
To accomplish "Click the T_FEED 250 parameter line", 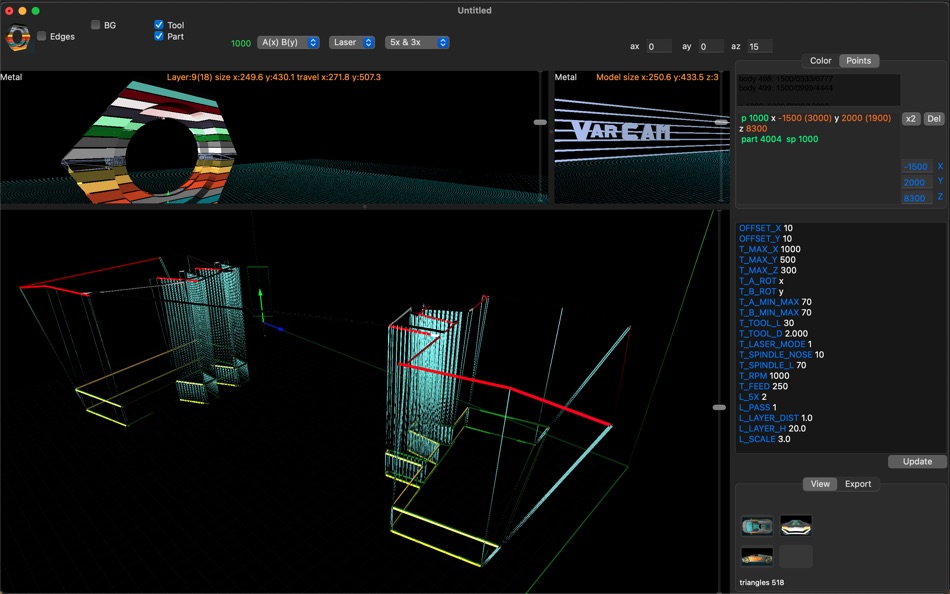I will (x=763, y=387).
